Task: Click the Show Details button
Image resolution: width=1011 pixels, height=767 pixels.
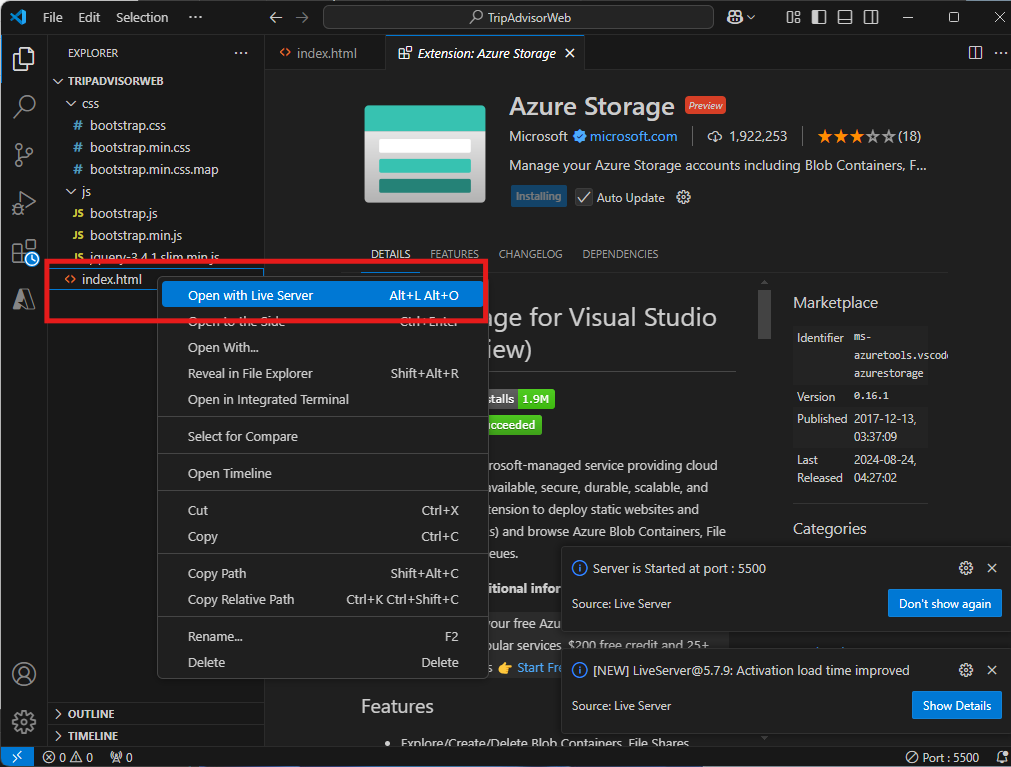Action: [957, 705]
